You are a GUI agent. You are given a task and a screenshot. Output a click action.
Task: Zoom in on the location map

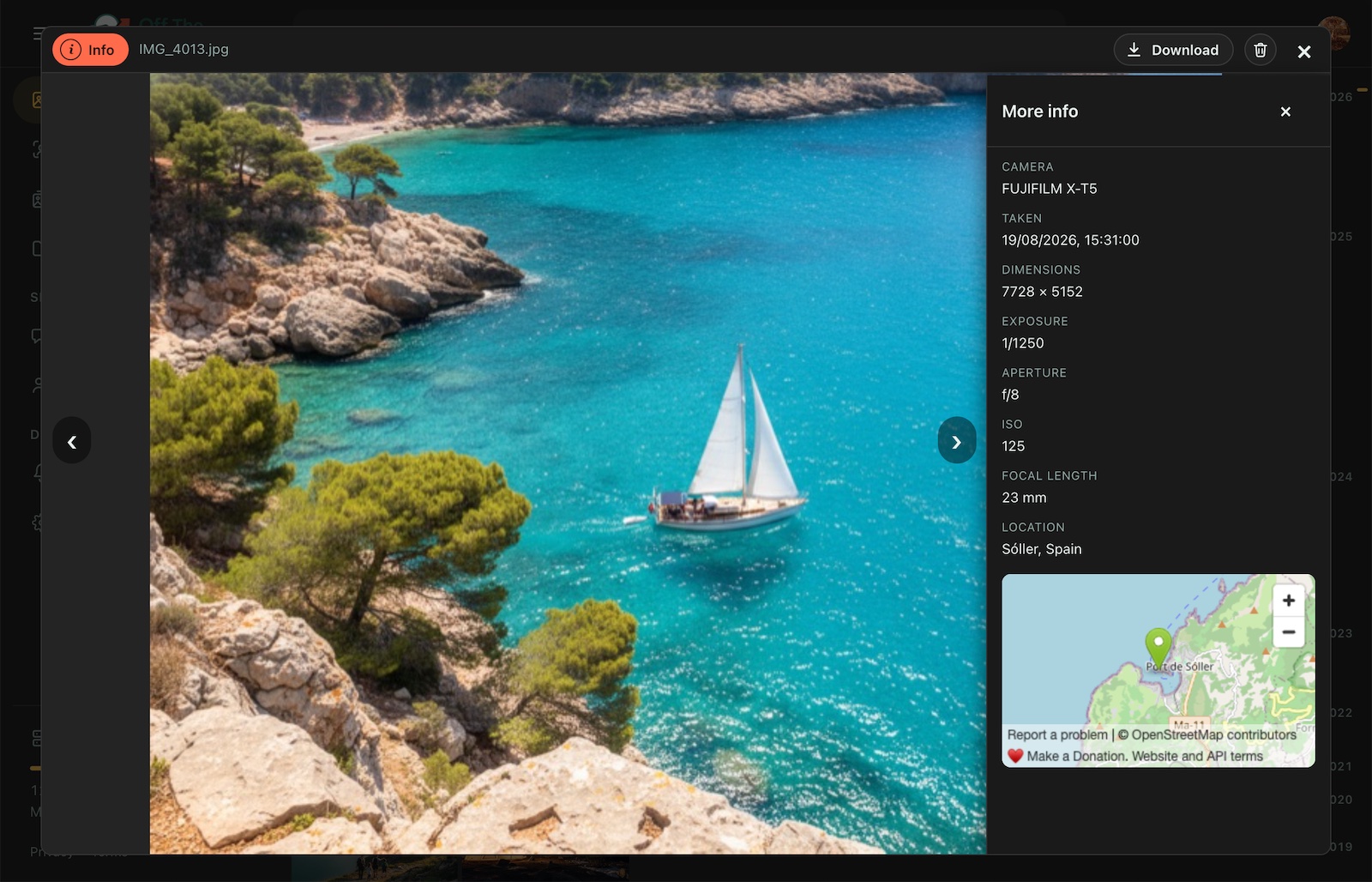[x=1289, y=601]
